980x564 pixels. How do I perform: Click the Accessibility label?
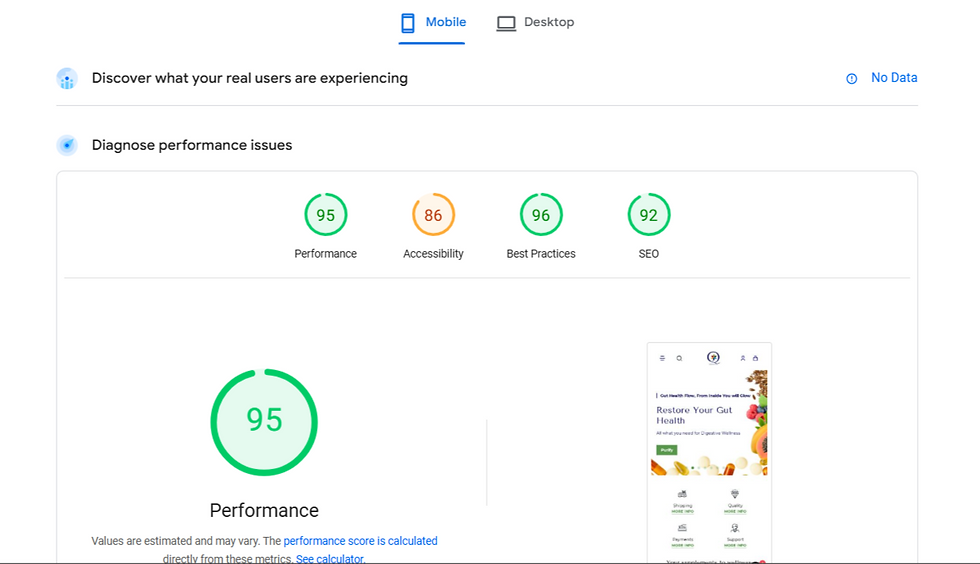click(x=433, y=253)
